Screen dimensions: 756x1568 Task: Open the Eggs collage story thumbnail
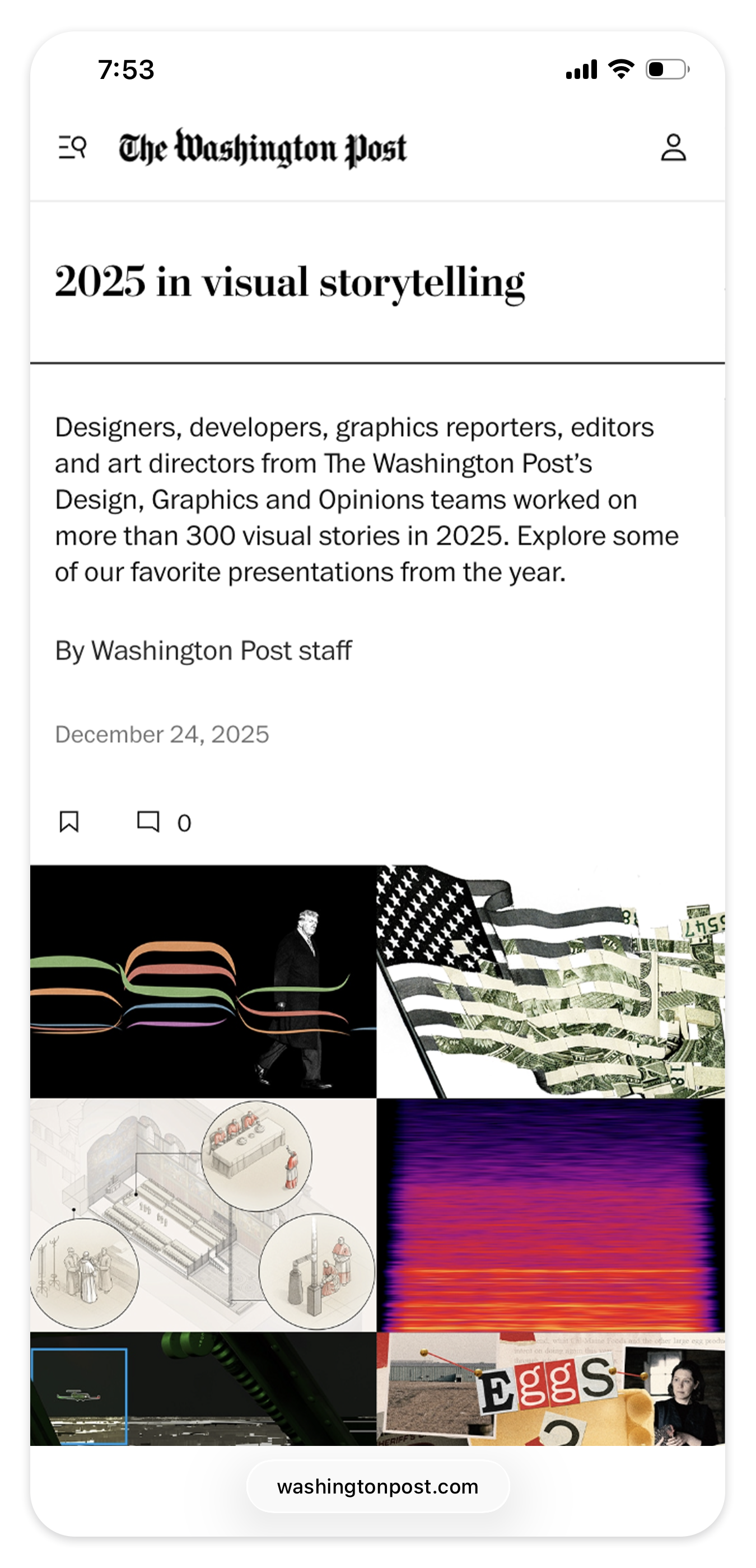coord(551,1388)
